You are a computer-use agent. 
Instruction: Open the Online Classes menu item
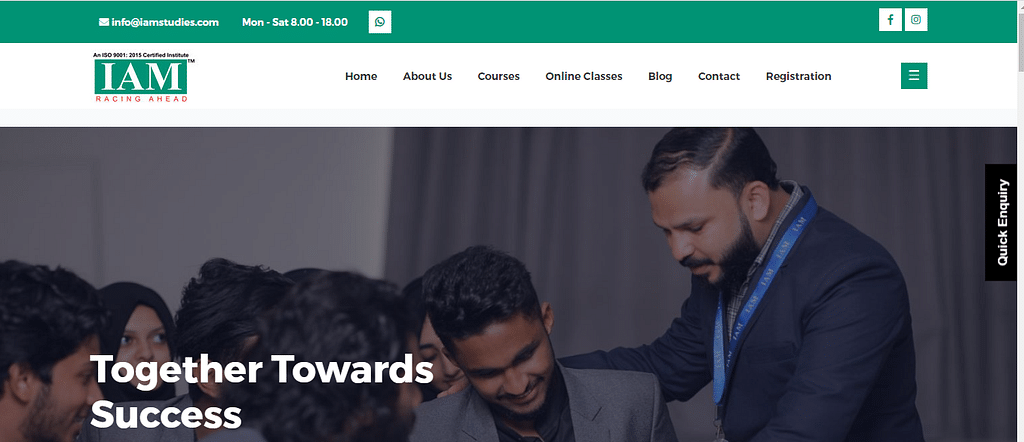click(x=584, y=76)
